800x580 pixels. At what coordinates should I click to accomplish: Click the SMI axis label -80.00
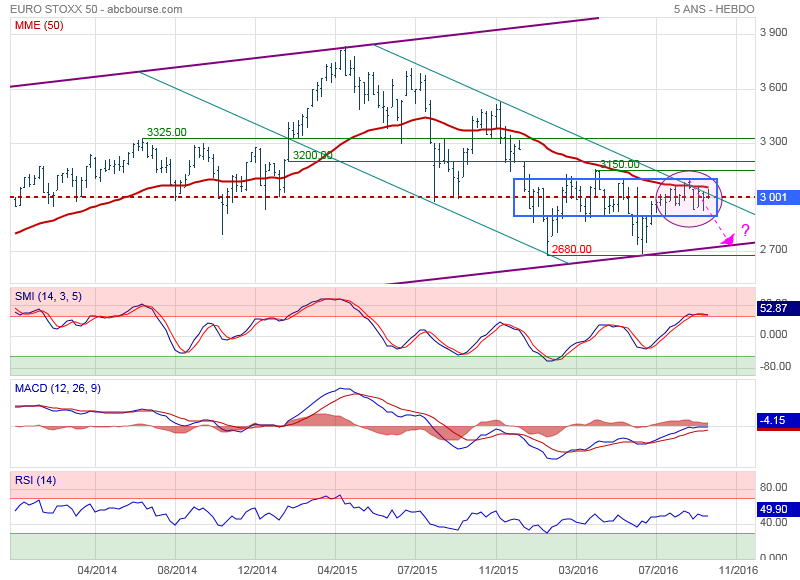pyautogui.click(x=775, y=366)
